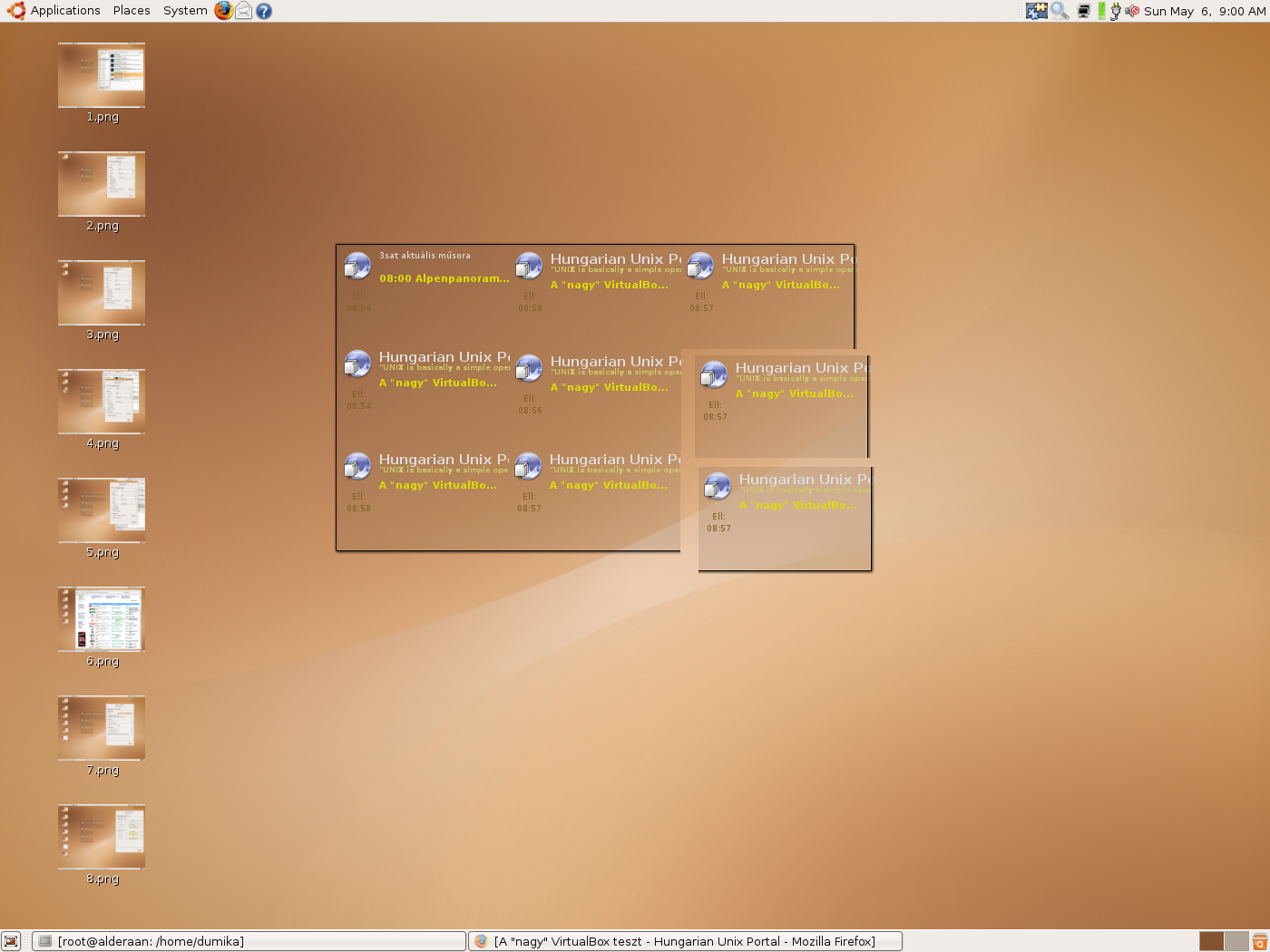1270x952 pixels.
Task: Select the 3.png desktop thumbnail
Action: [x=102, y=293]
